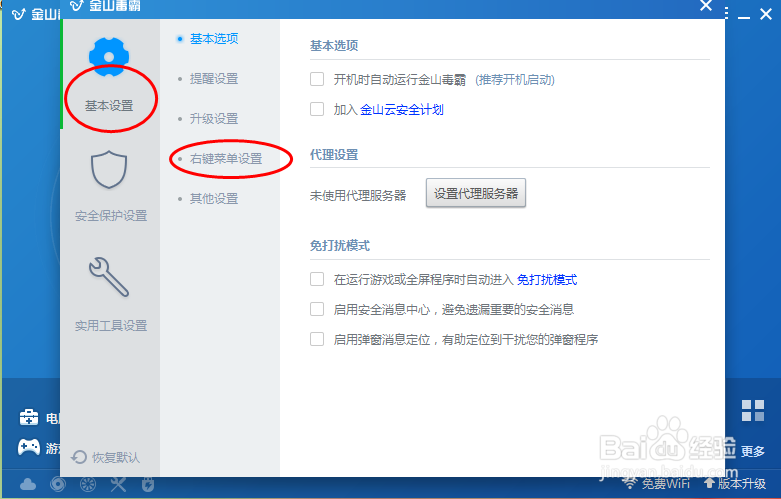
Task: Check 启用安全消息中心 checkbox
Action: coord(317,309)
